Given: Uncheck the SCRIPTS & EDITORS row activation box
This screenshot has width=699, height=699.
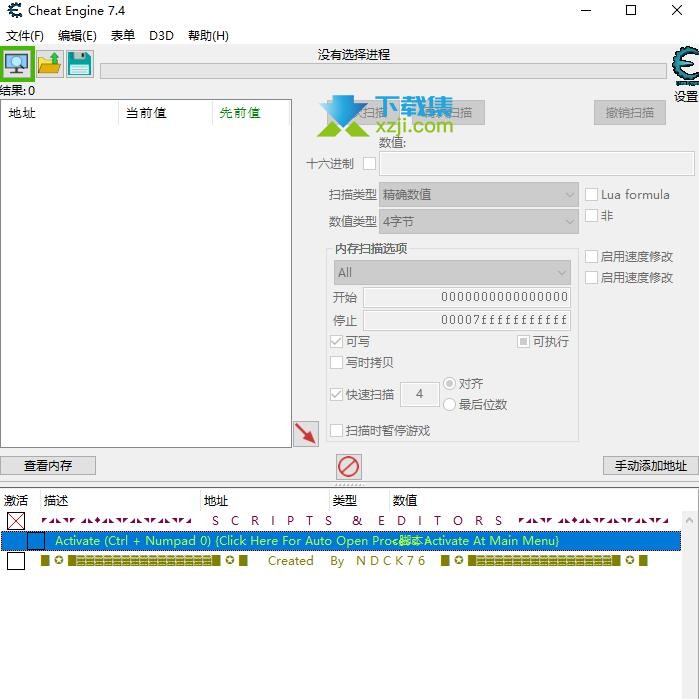Looking at the screenshot, I should (16, 521).
